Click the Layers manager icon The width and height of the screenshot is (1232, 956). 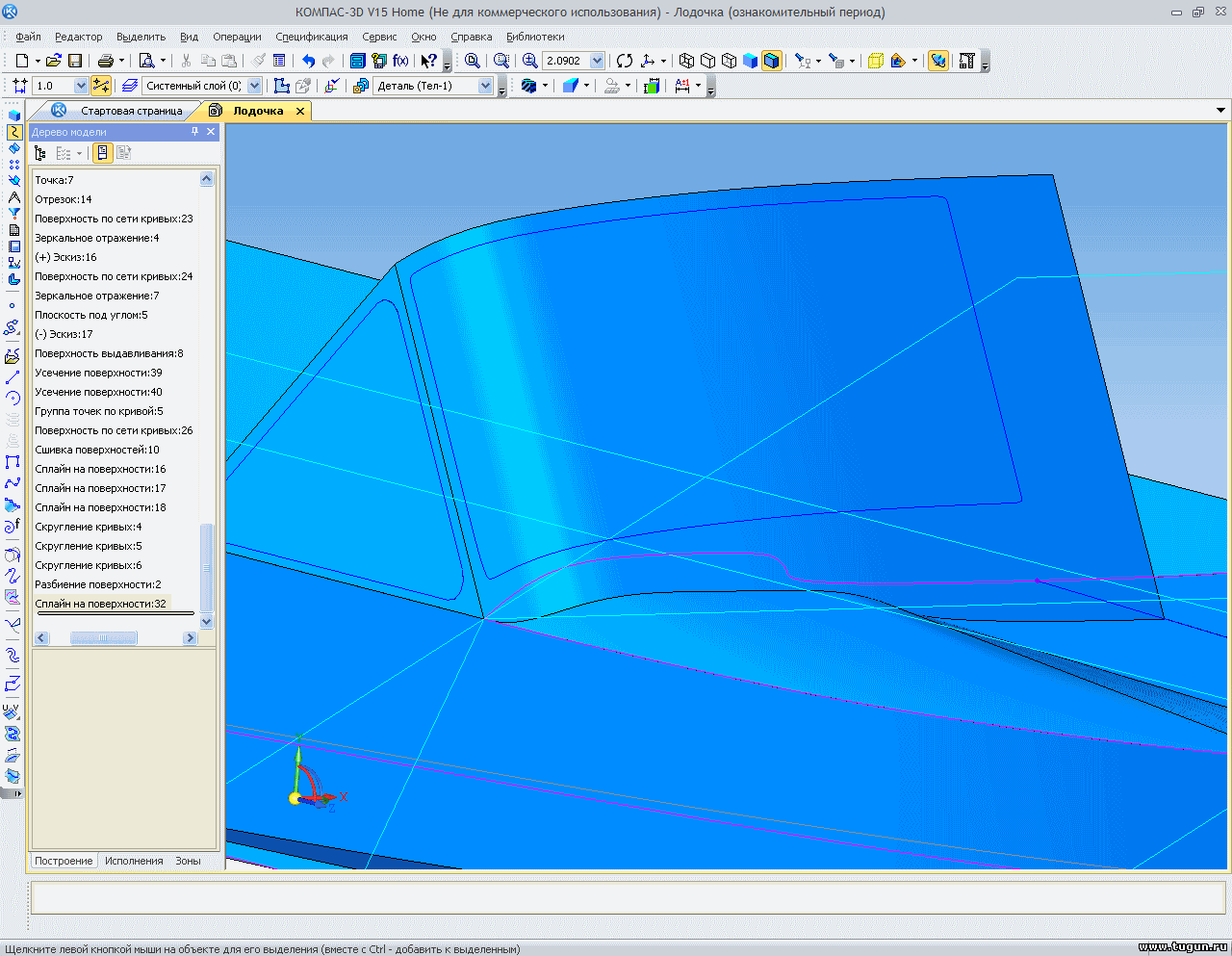[130, 86]
